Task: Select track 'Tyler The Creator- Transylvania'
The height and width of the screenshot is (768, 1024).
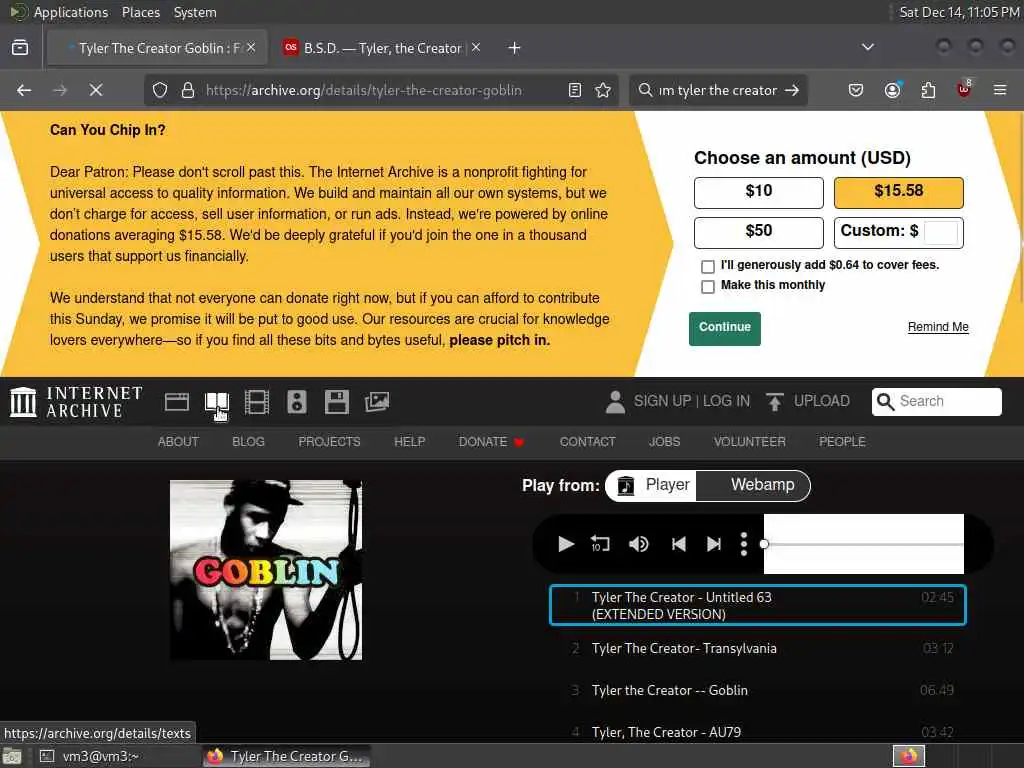Action: coord(758,648)
